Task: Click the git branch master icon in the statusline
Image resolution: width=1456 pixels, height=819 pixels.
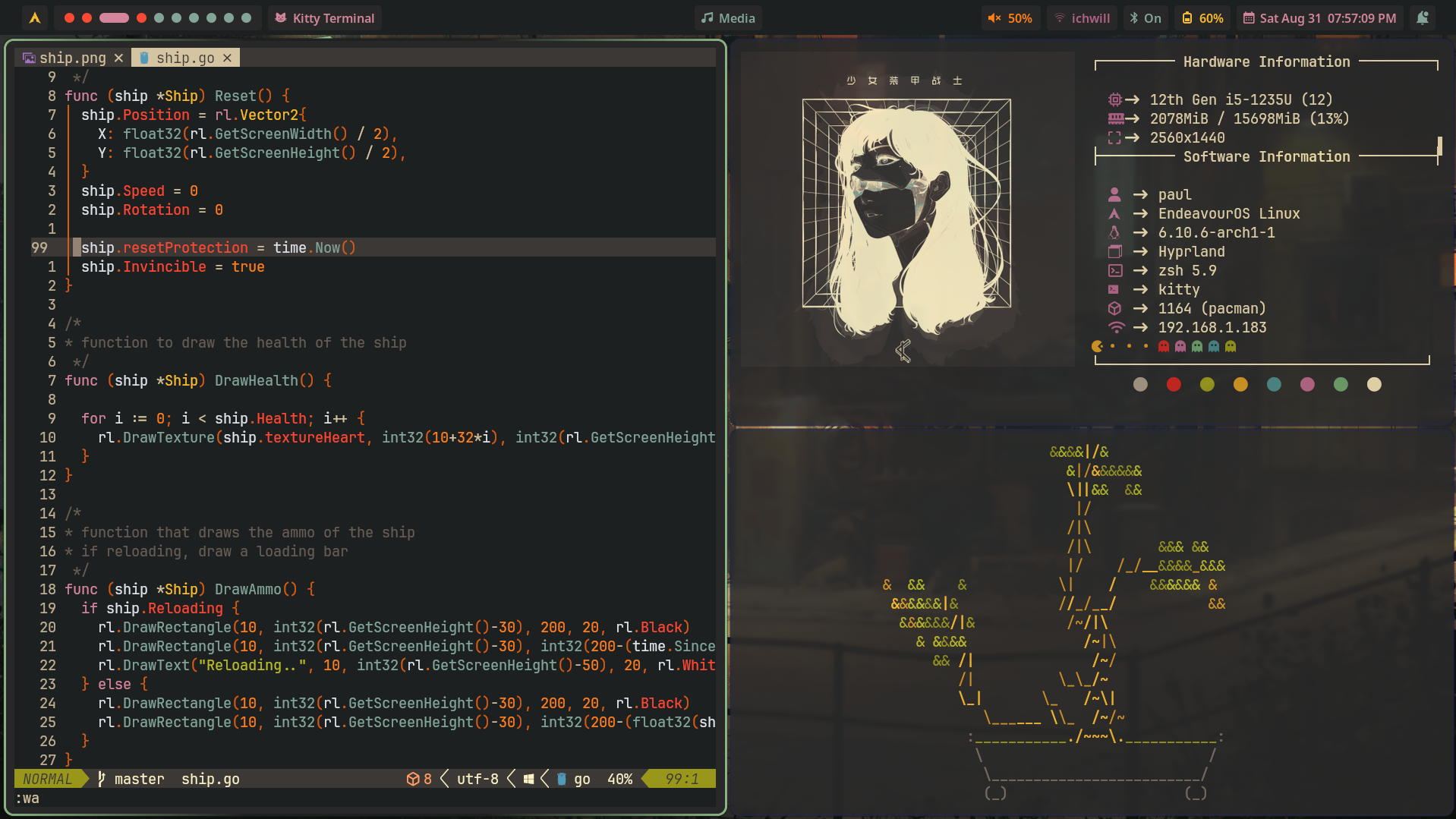Action: pyautogui.click(x=102, y=779)
